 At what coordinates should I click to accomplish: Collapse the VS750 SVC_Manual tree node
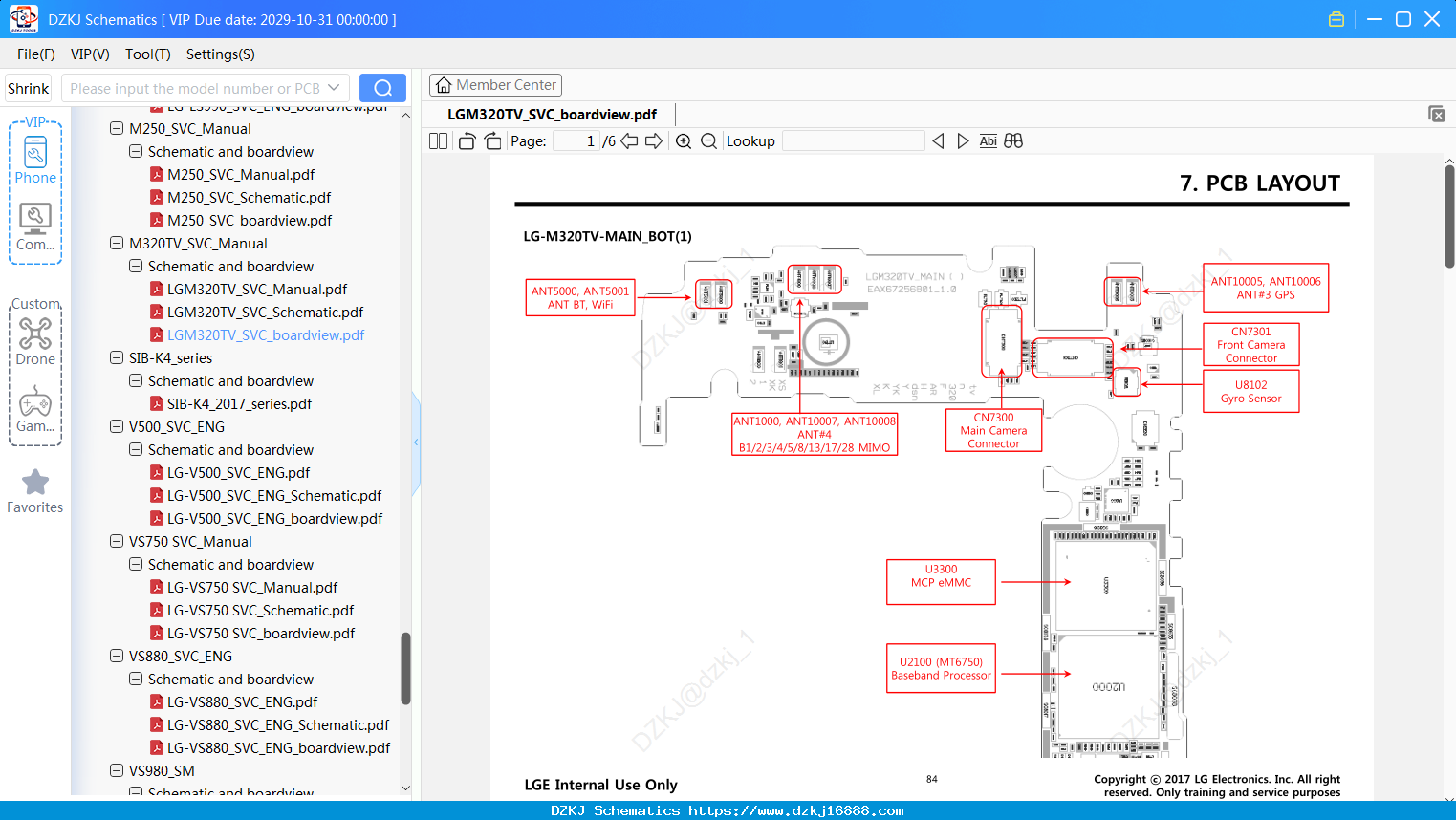[117, 541]
